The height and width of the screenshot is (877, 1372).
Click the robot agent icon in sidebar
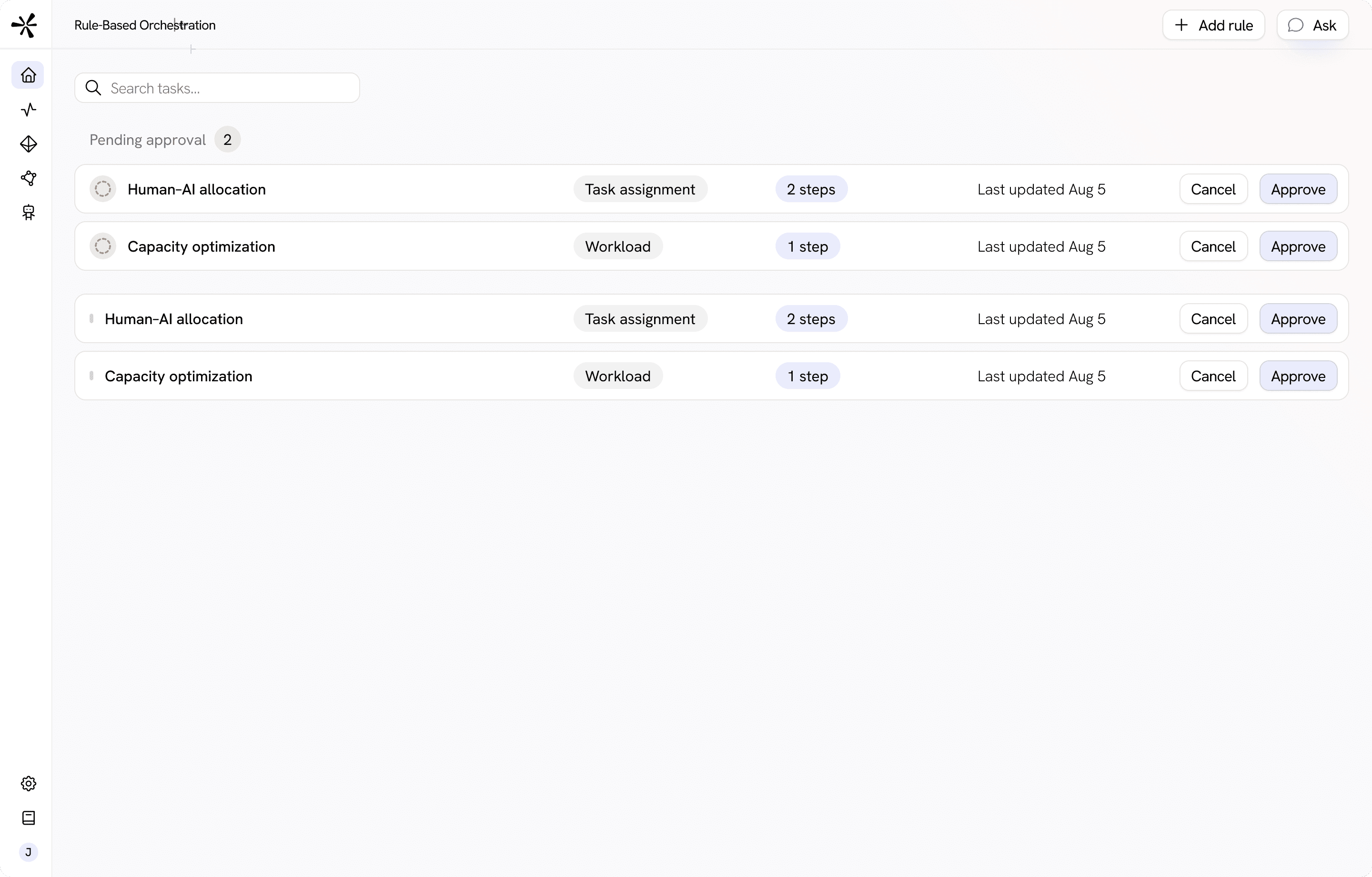(28, 213)
